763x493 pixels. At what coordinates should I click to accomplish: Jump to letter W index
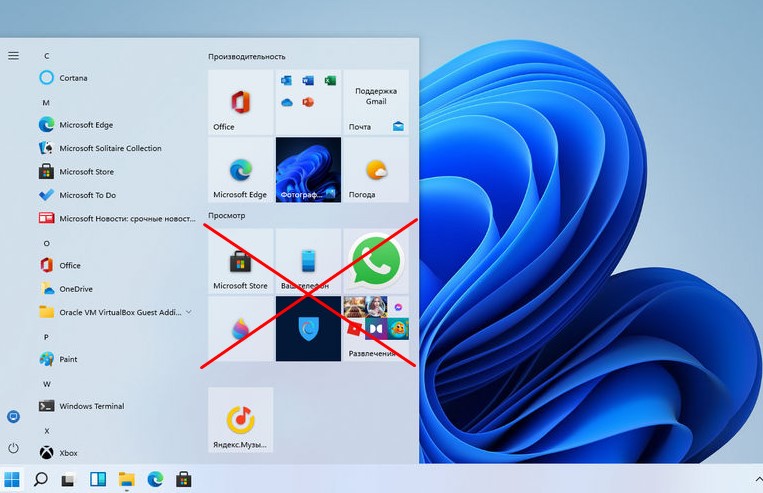[46, 384]
